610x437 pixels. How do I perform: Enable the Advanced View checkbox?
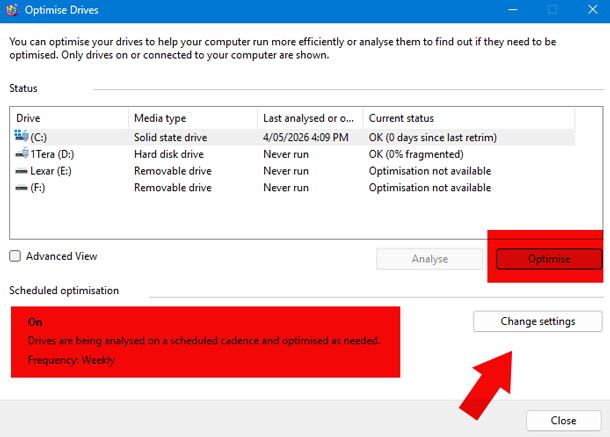point(15,256)
